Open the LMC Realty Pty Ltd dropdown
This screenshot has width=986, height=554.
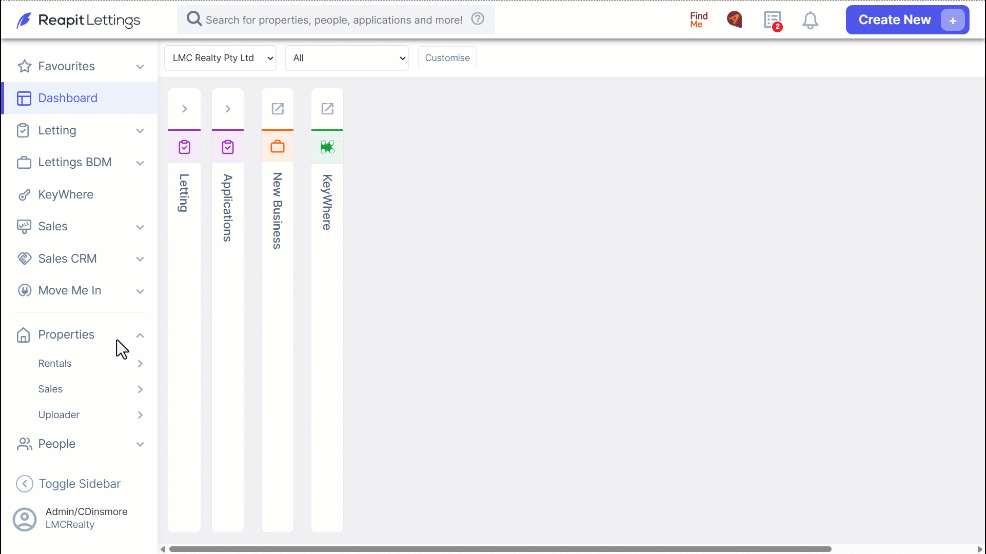click(220, 58)
